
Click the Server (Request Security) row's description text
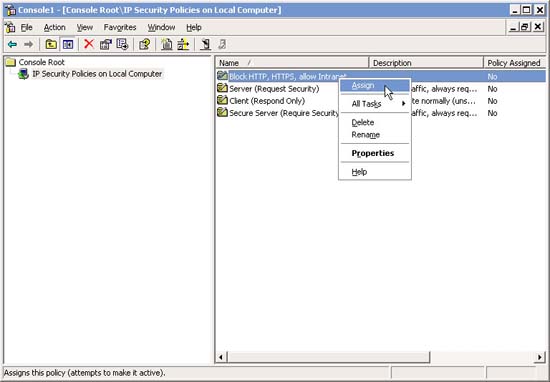tap(444, 89)
